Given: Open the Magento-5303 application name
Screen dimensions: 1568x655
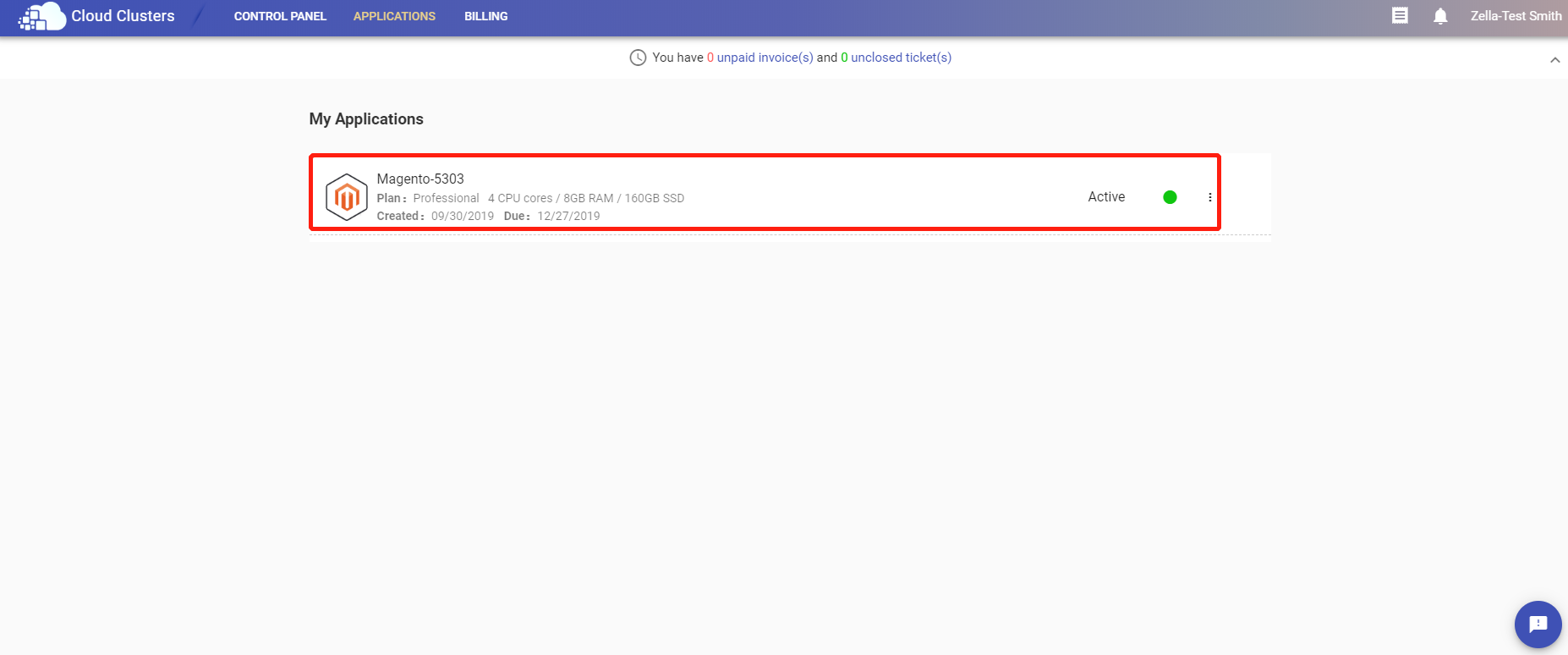Looking at the screenshot, I should click(x=420, y=179).
